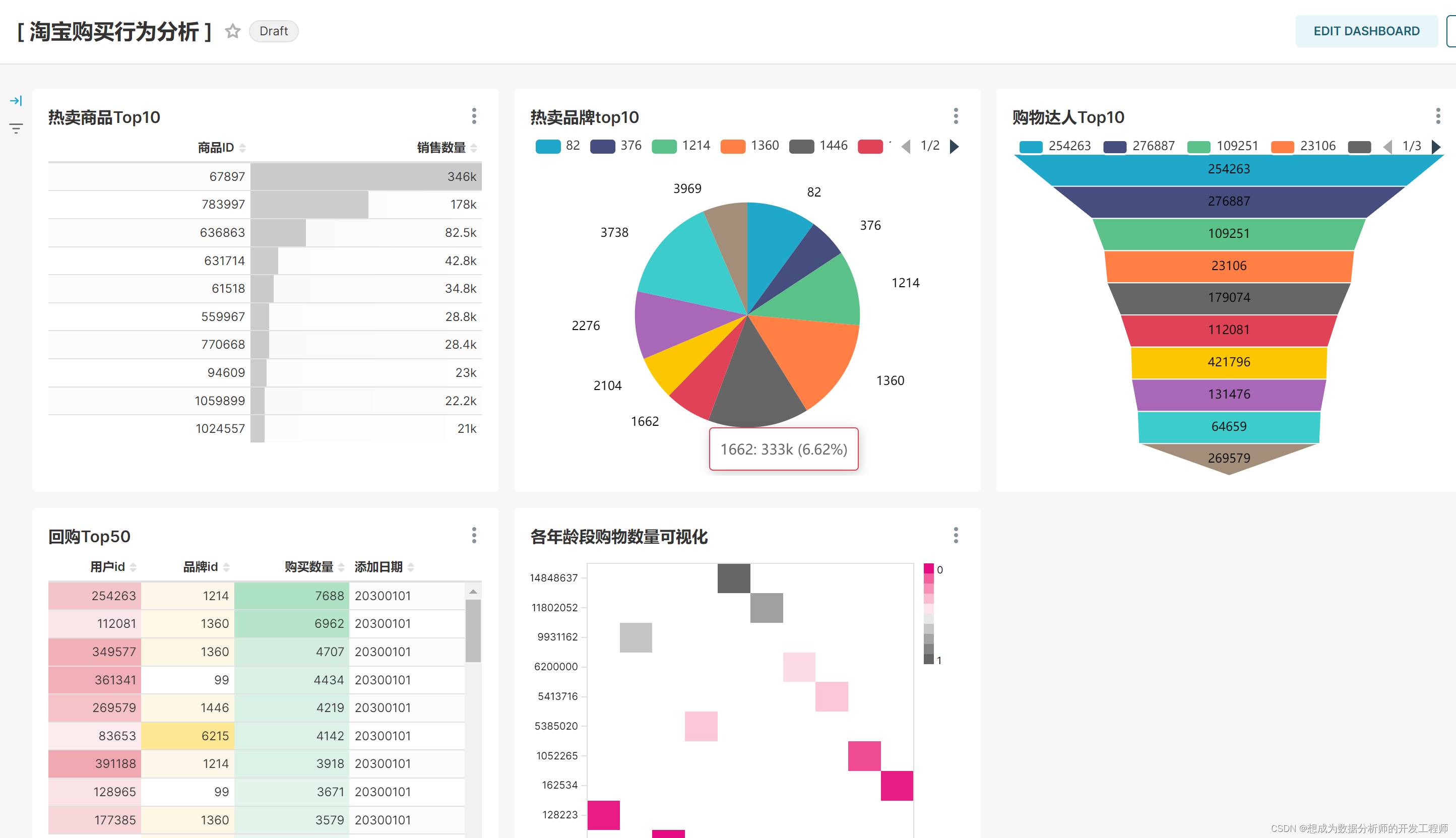The image size is (1456, 838).
Task: Click the magenta heatmap cell at row 162534
Action: [897, 786]
